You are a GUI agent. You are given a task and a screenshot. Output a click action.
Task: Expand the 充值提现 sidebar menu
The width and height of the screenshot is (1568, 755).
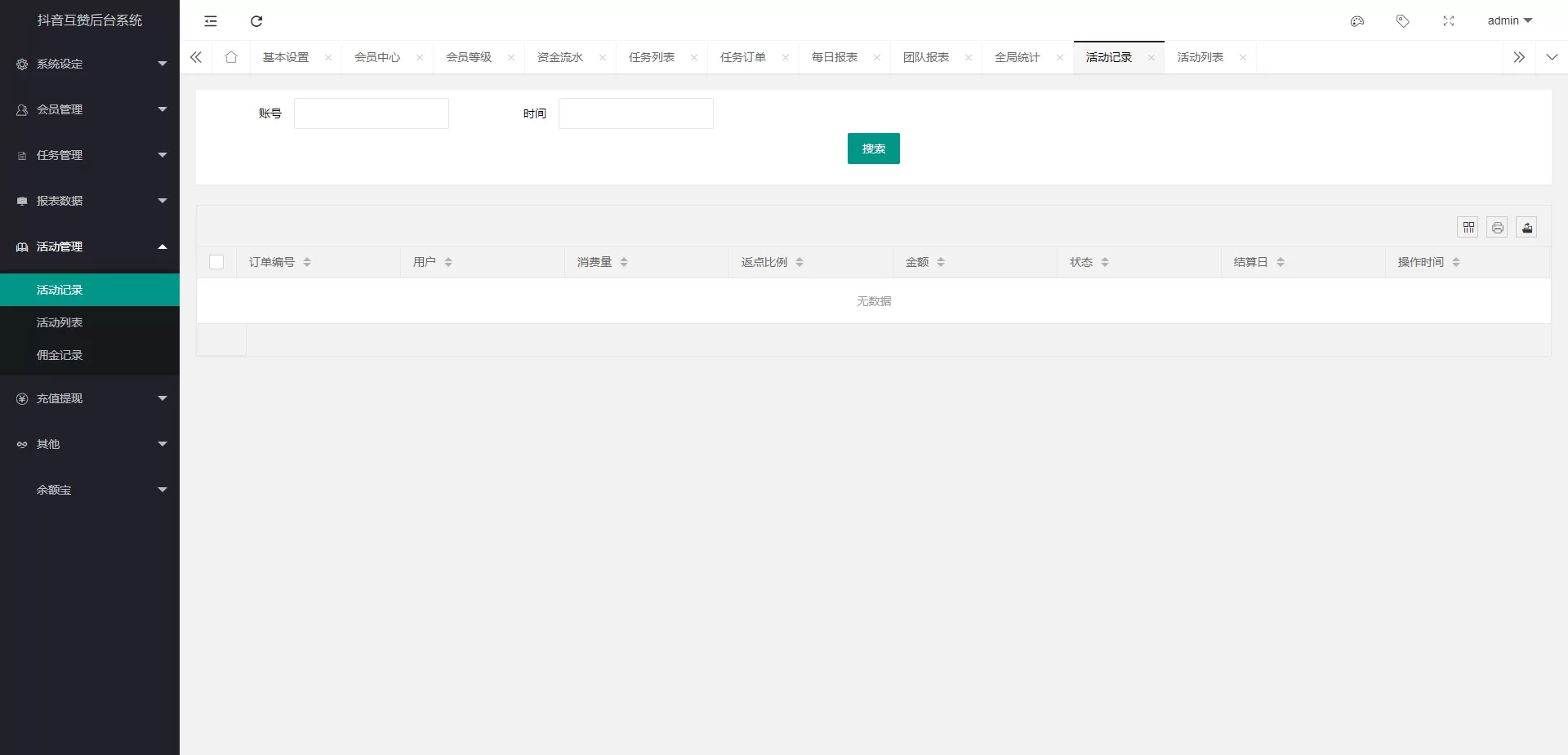90,398
